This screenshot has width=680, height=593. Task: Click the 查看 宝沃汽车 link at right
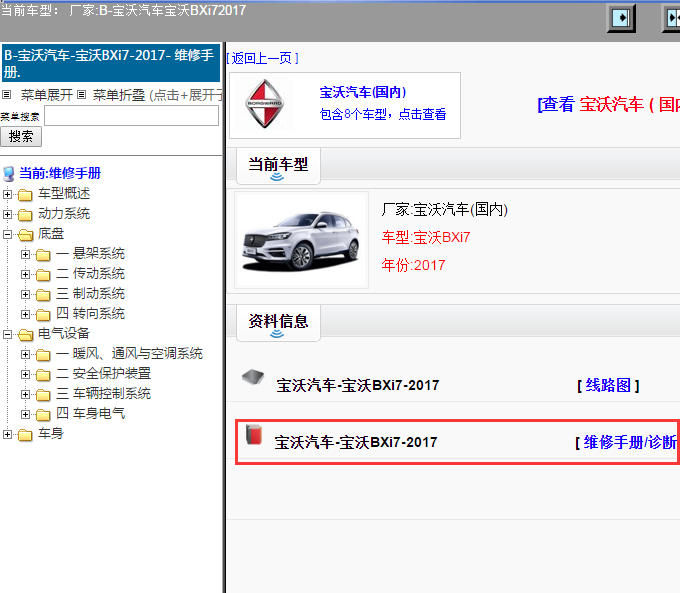pos(608,105)
